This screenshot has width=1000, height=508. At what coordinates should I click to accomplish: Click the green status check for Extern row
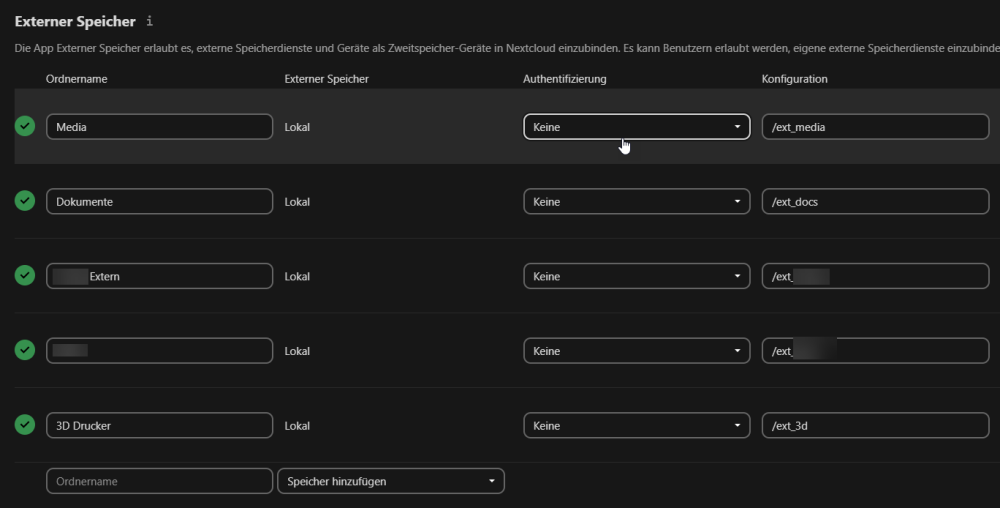[25, 275]
